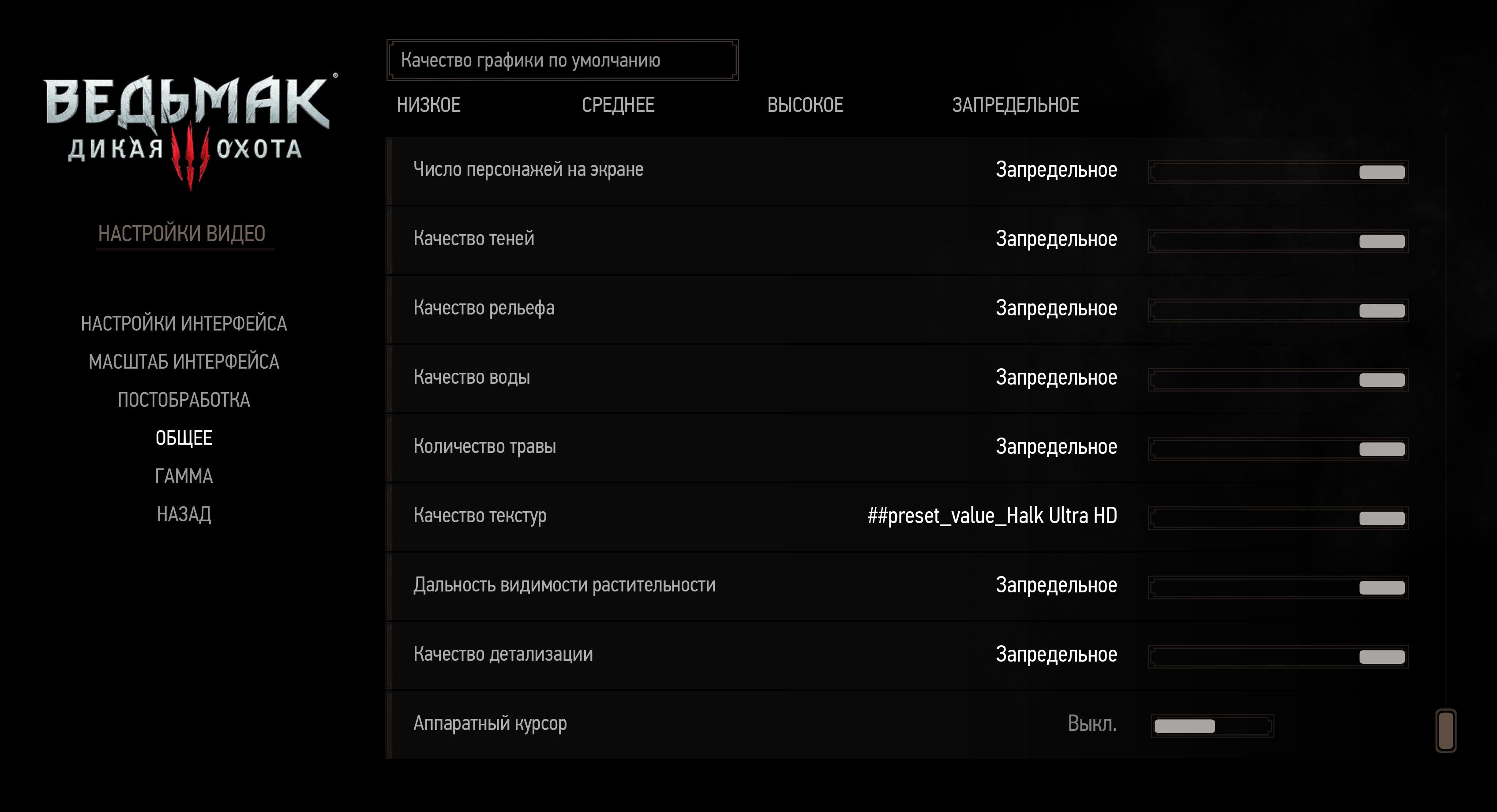Click the settings list scrollbar handle
This screenshot has height=812, width=1497.
coord(1445,730)
